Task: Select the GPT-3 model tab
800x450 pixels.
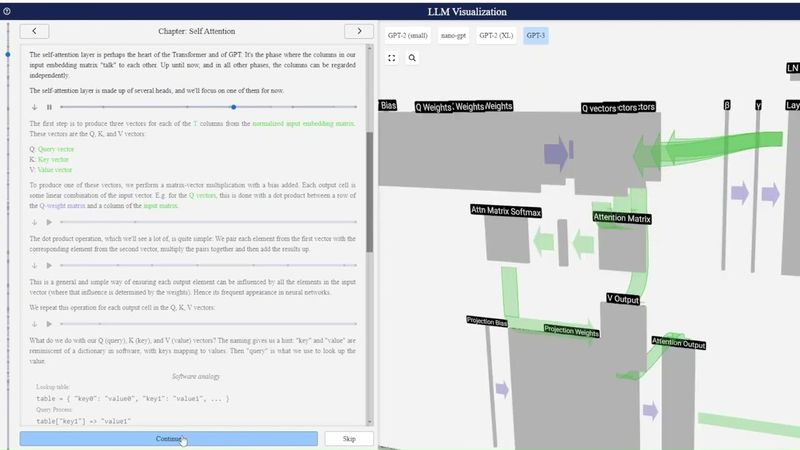Action: (536, 36)
